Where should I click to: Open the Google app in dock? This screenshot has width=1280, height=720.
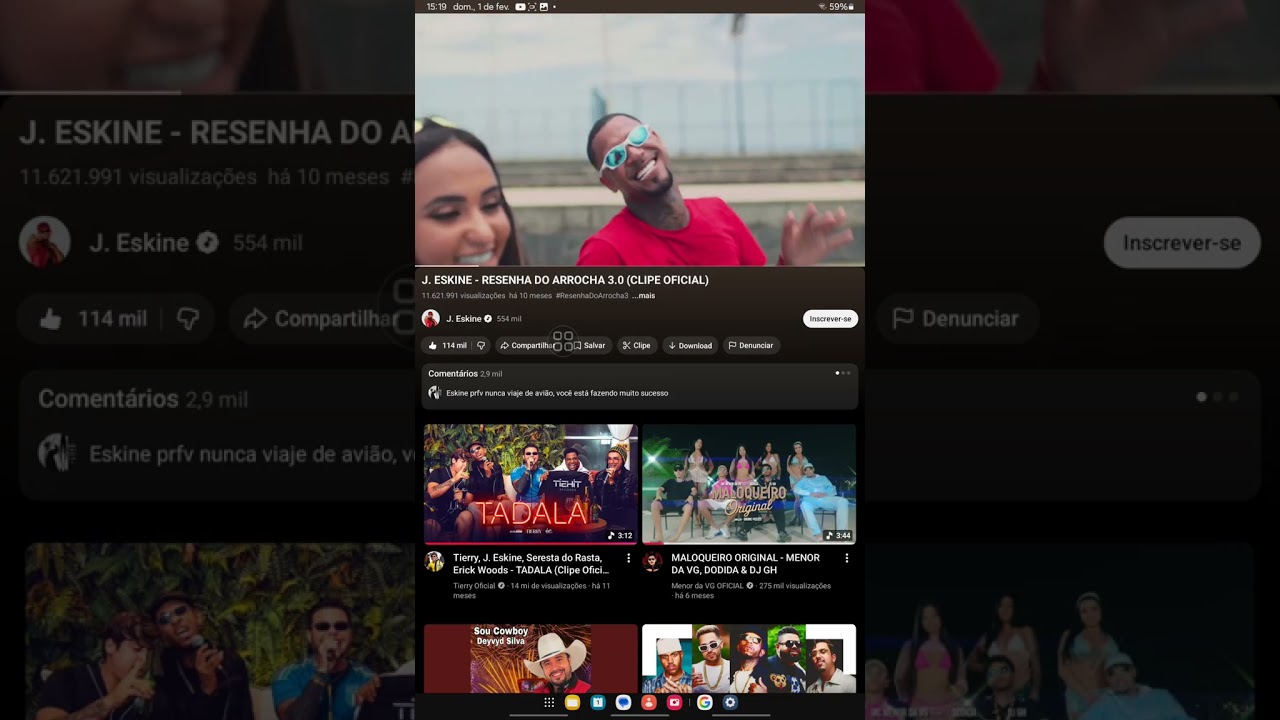coord(704,703)
